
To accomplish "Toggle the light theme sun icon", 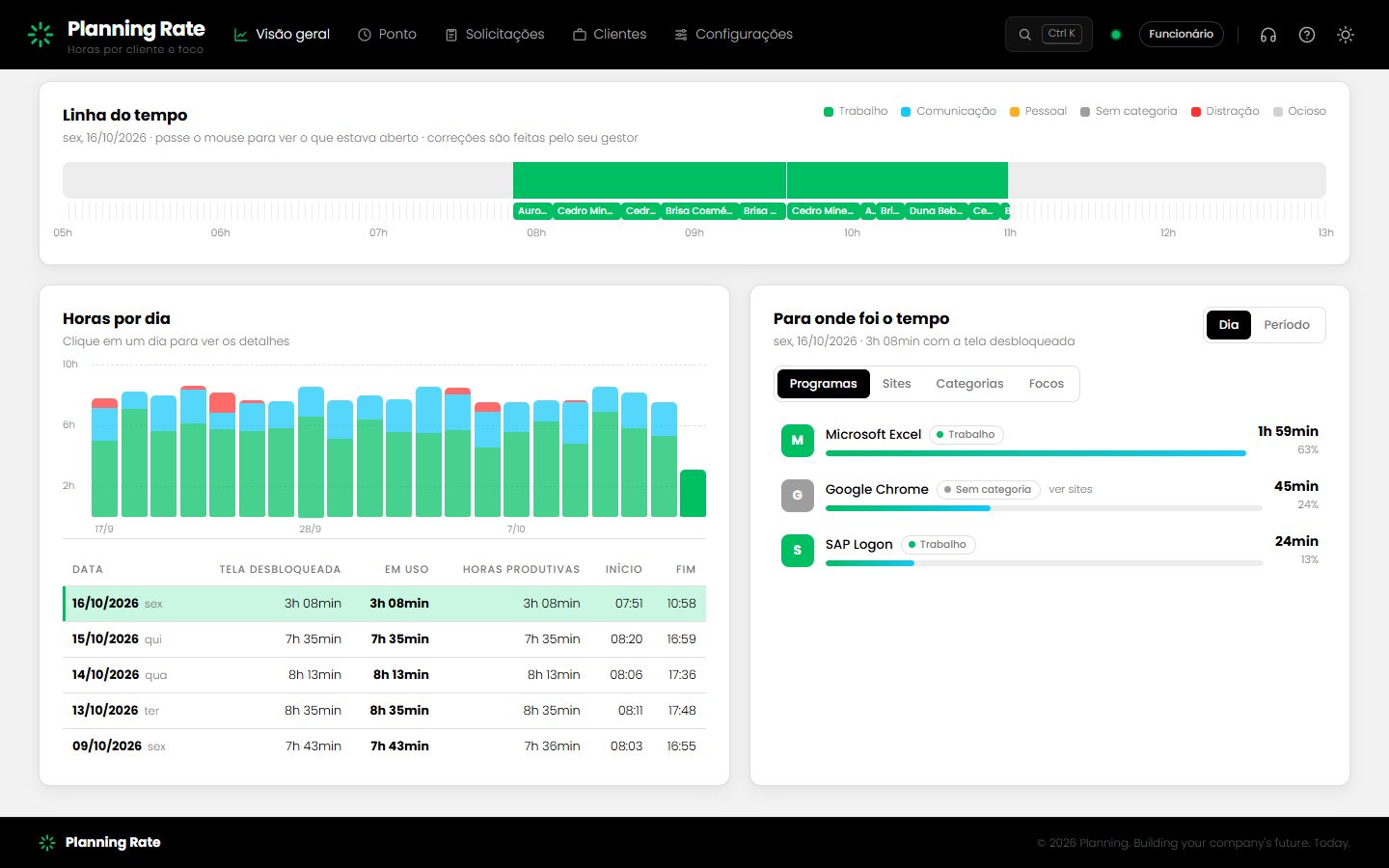I will point(1346,35).
